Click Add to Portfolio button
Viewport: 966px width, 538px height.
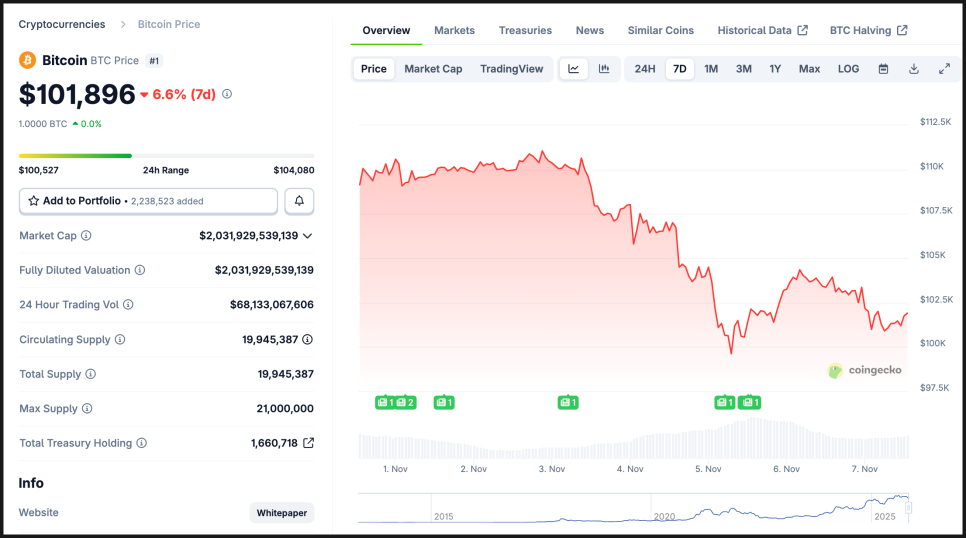pyautogui.click(x=148, y=201)
